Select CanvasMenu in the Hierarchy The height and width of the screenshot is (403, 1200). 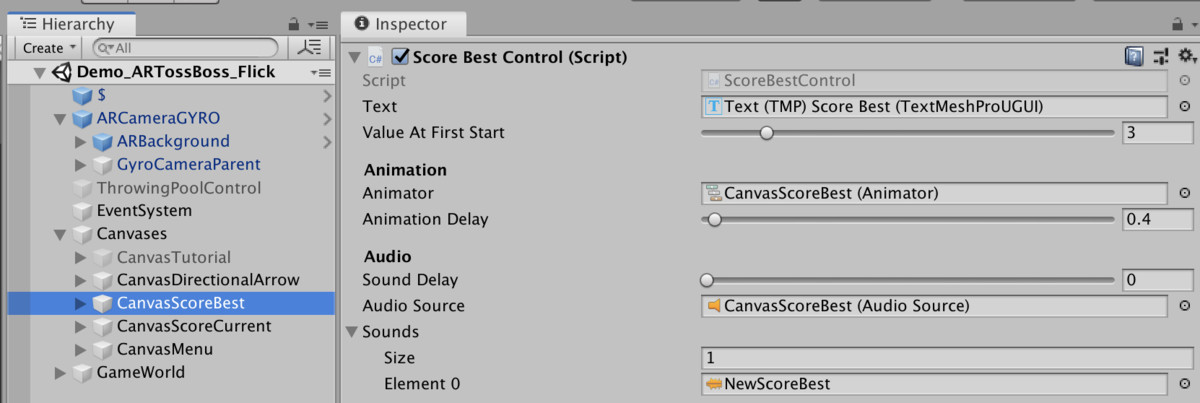(164, 349)
